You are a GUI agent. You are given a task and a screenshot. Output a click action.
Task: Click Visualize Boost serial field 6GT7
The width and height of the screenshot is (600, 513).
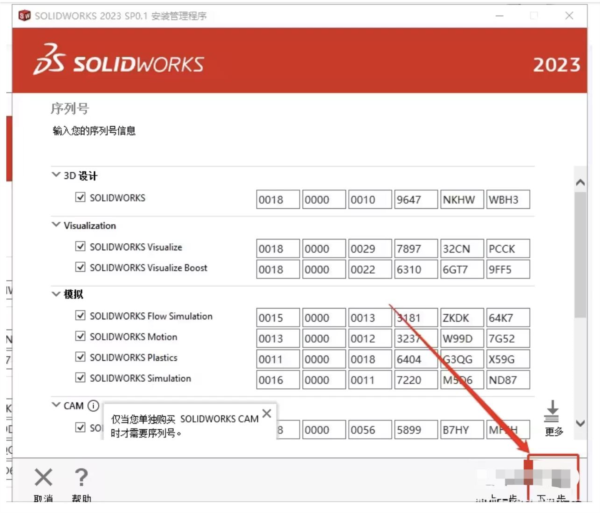point(462,269)
